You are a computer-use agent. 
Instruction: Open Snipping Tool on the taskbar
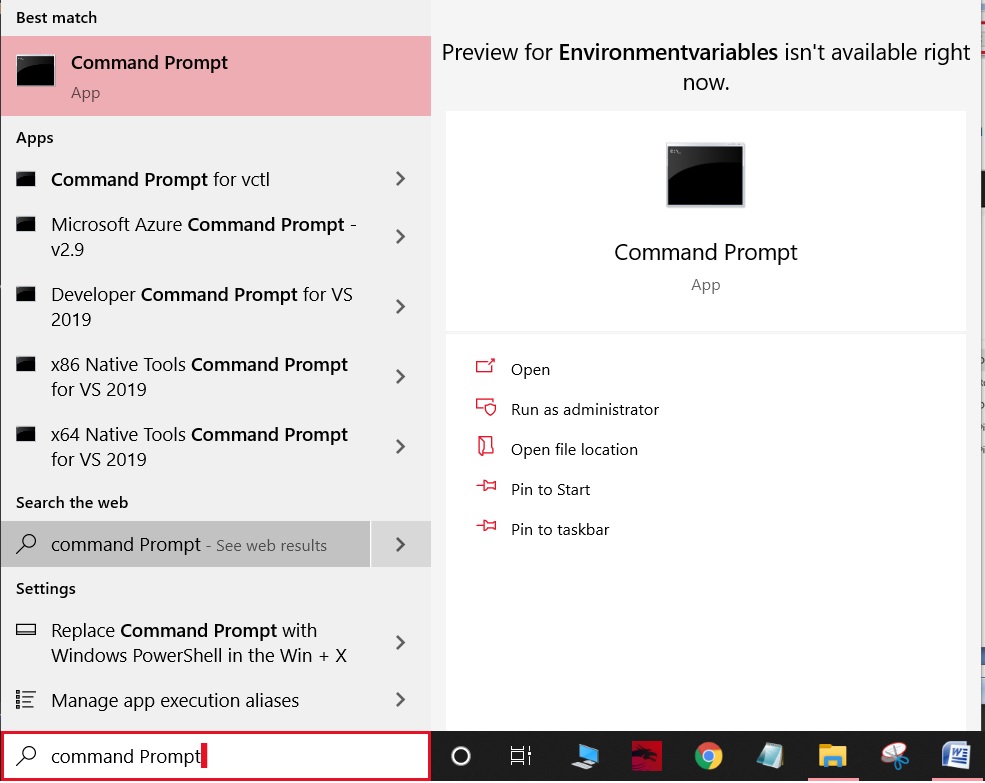[895, 756]
